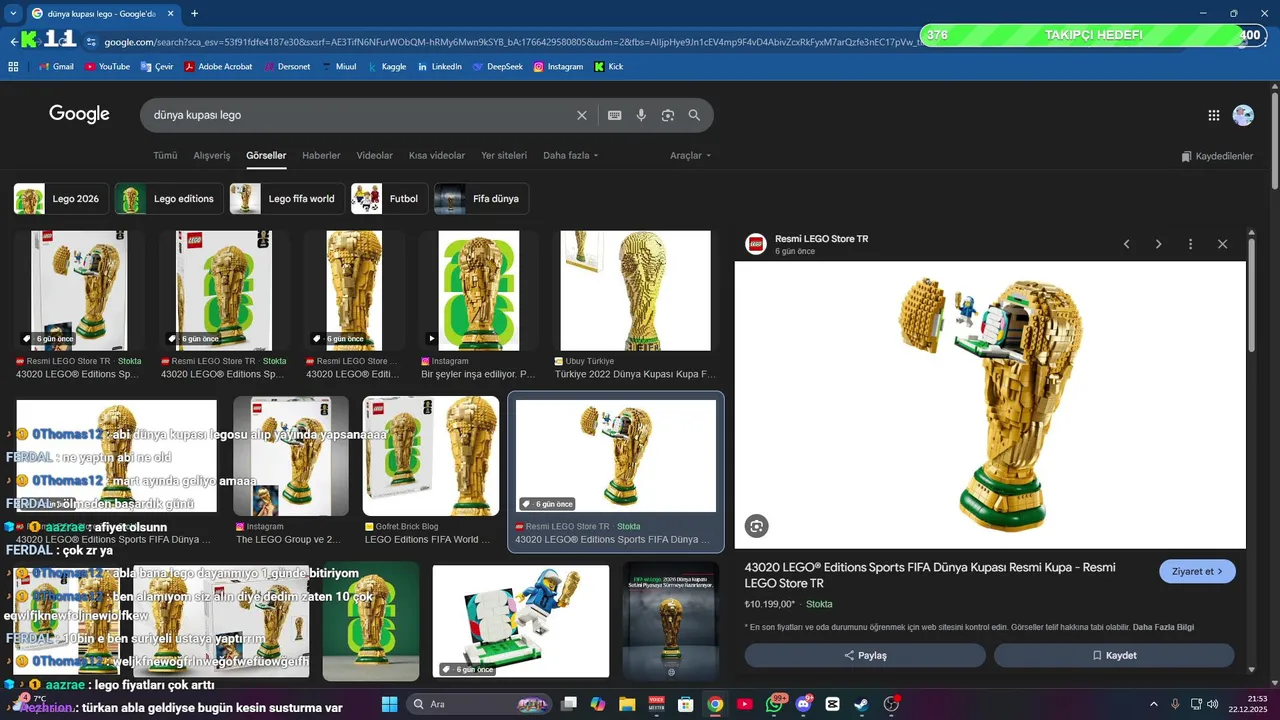Open Ubuy Türkiye trophy thumbnail

coord(635,291)
